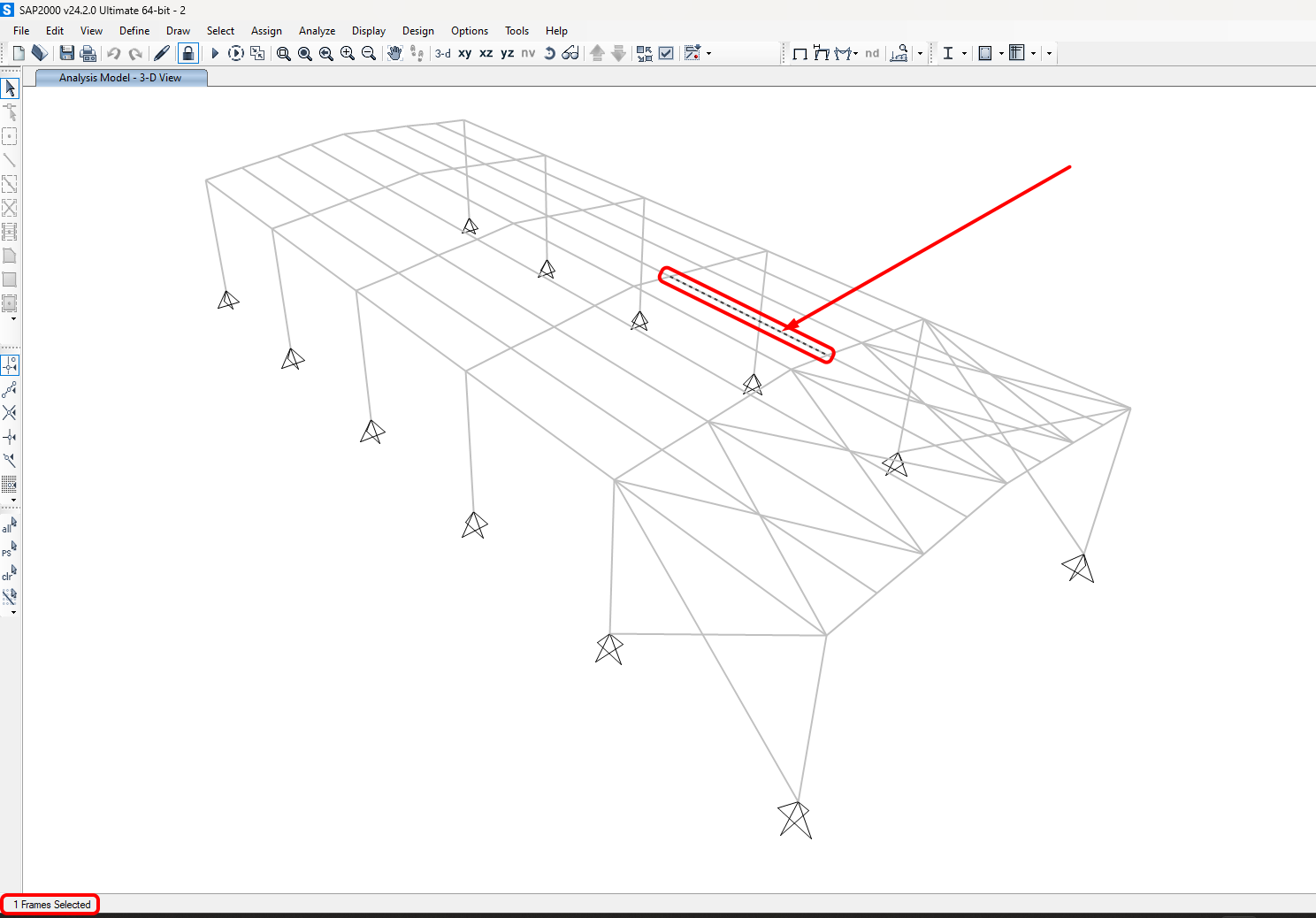Click the Clear Selection icon (clr)
Viewport: 1316px width, 918px height.
point(9,573)
